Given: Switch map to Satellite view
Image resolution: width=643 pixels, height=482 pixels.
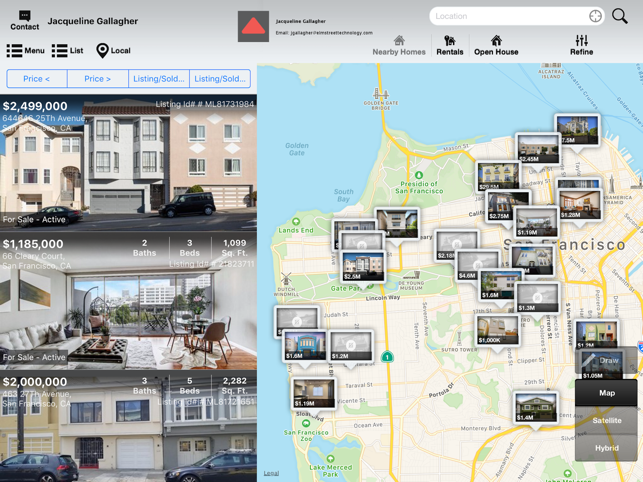Looking at the screenshot, I should coord(607,420).
